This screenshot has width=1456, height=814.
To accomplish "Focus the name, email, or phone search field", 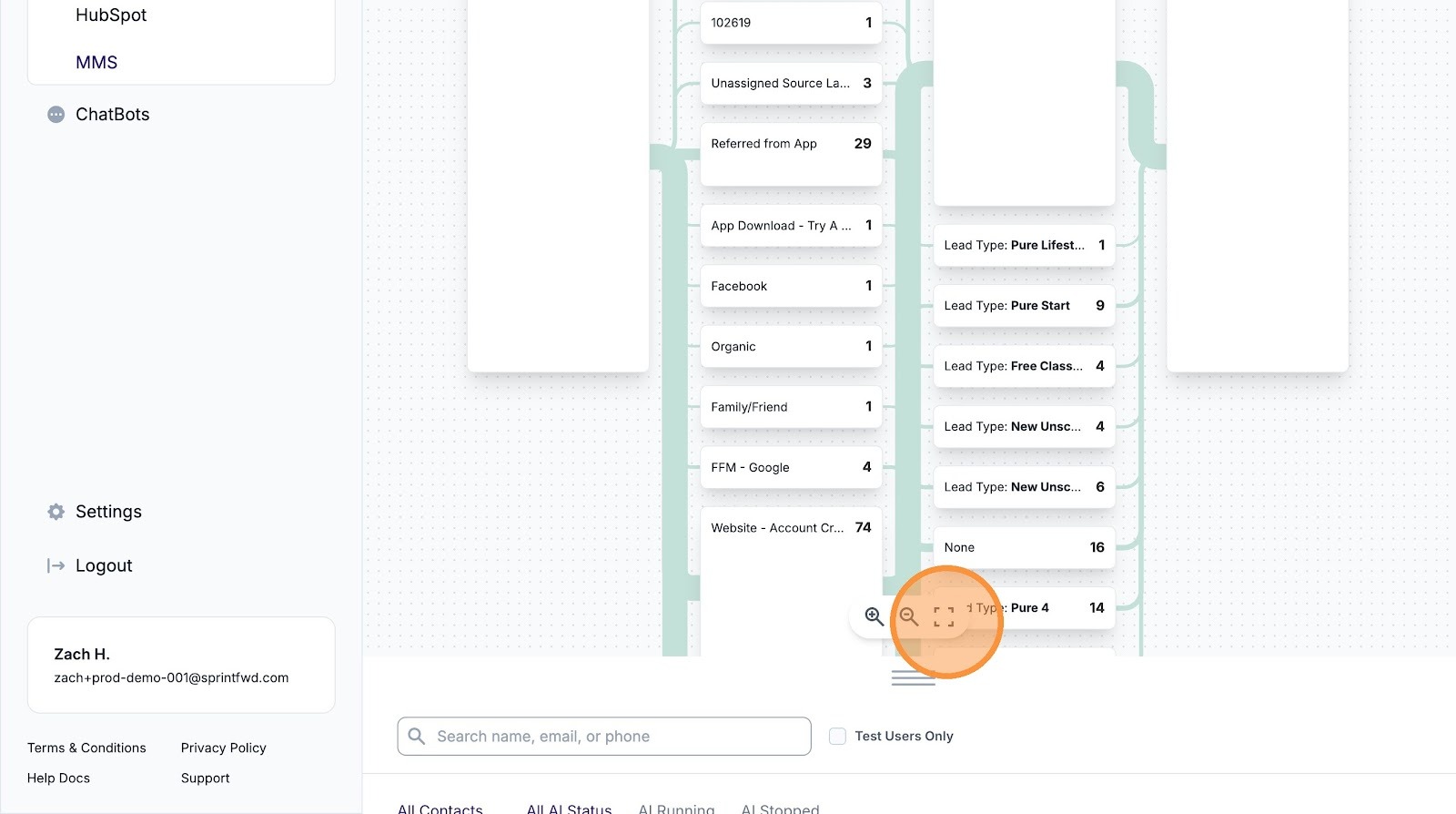I will [x=604, y=736].
